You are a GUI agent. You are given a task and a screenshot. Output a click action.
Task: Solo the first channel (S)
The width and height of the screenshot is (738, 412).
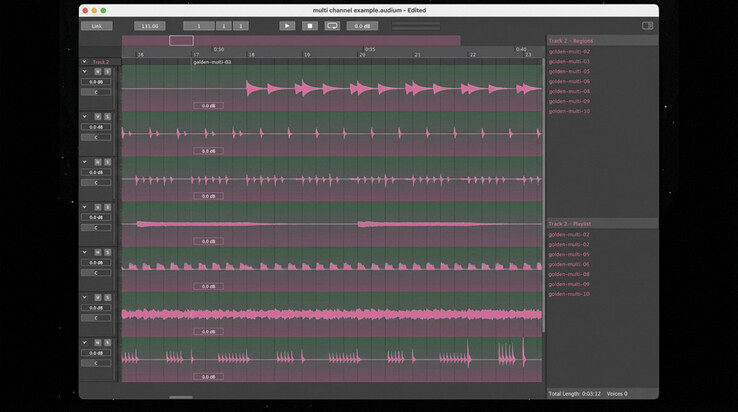(107, 72)
